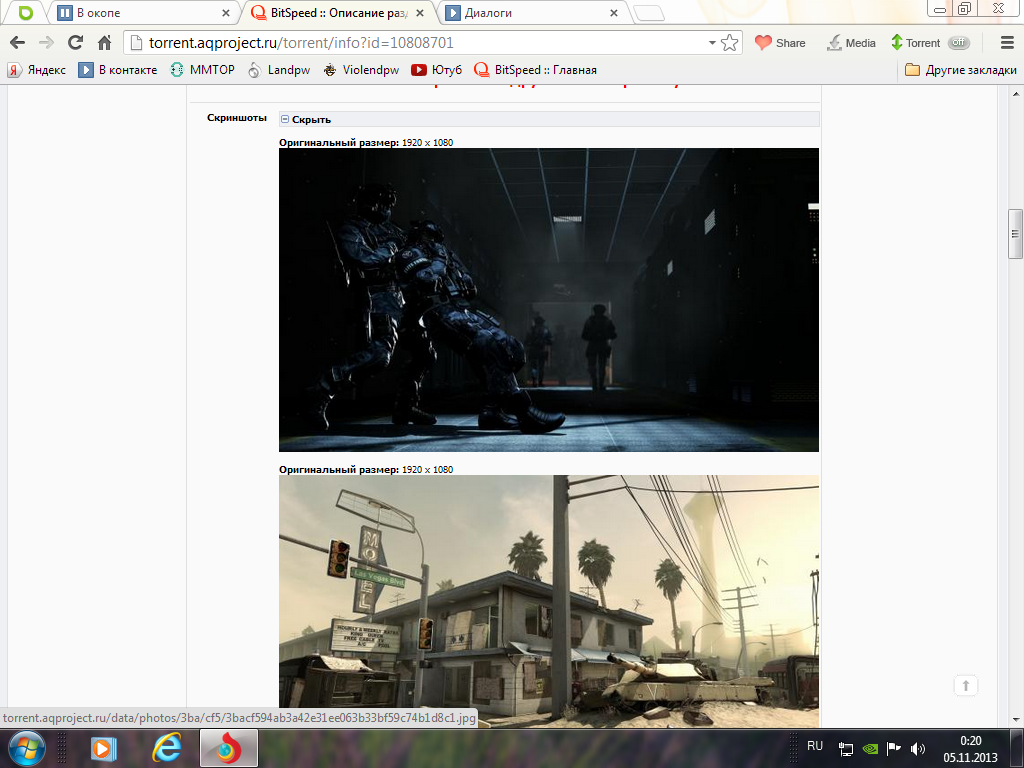This screenshot has height=768, width=1024.
Task: Open the Яндекс bookmark
Action: [37, 70]
